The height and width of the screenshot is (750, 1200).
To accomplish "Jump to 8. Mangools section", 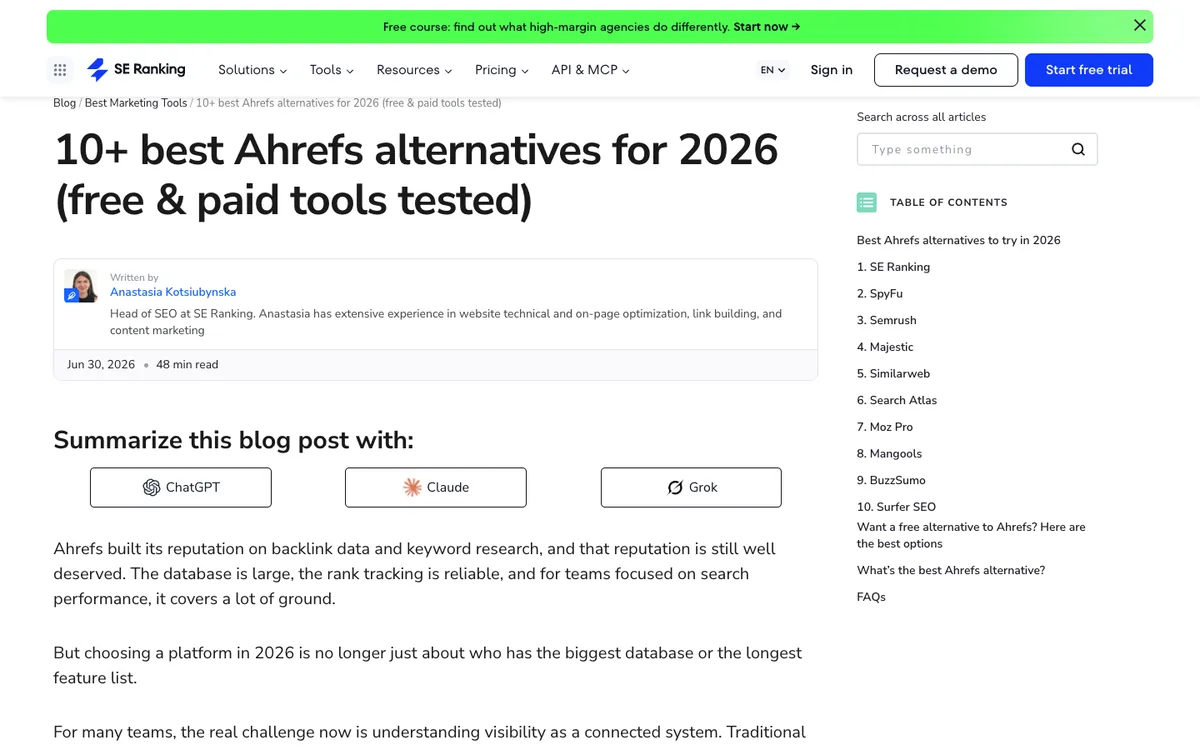I will coord(889,454).
